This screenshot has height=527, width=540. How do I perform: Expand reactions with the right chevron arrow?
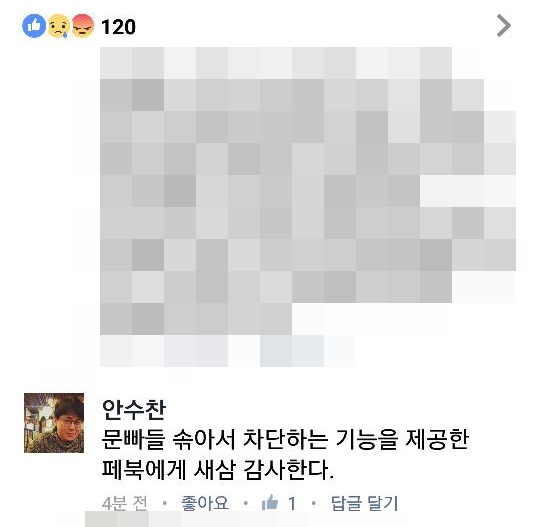coord(504,25)
